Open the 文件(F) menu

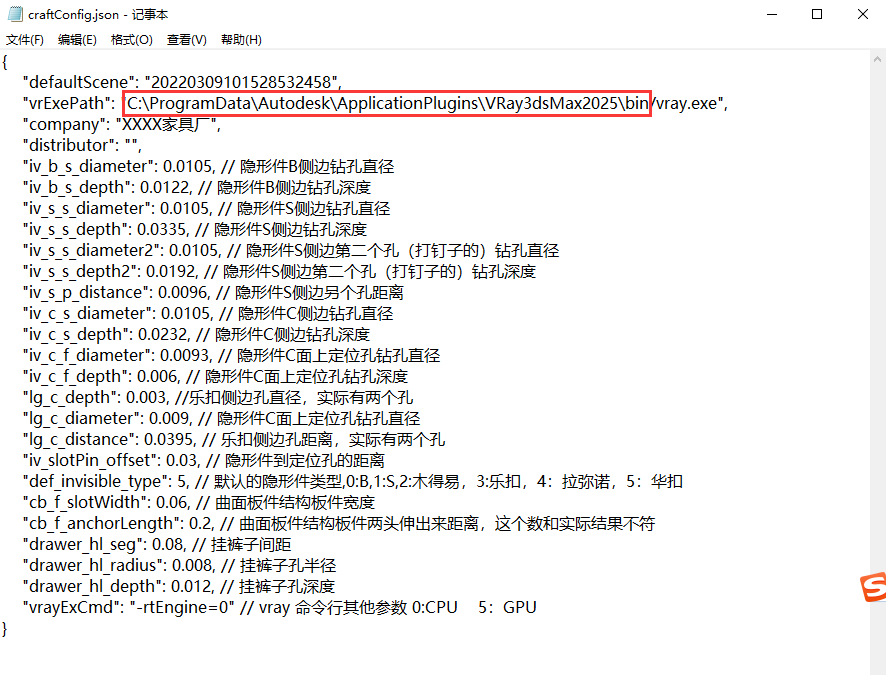point(25,40)
